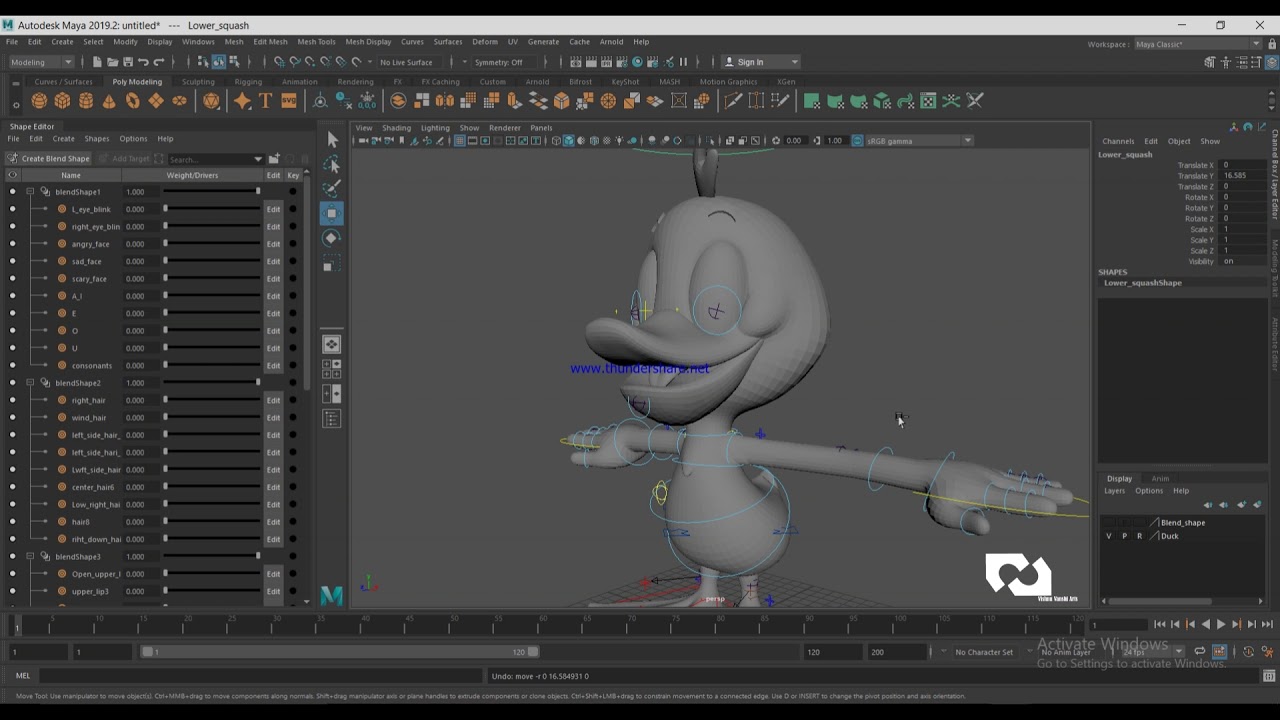Toggle visibility of the angry_face target
Viewport: 1280px width, 720px height.
[x=12, y=244]
